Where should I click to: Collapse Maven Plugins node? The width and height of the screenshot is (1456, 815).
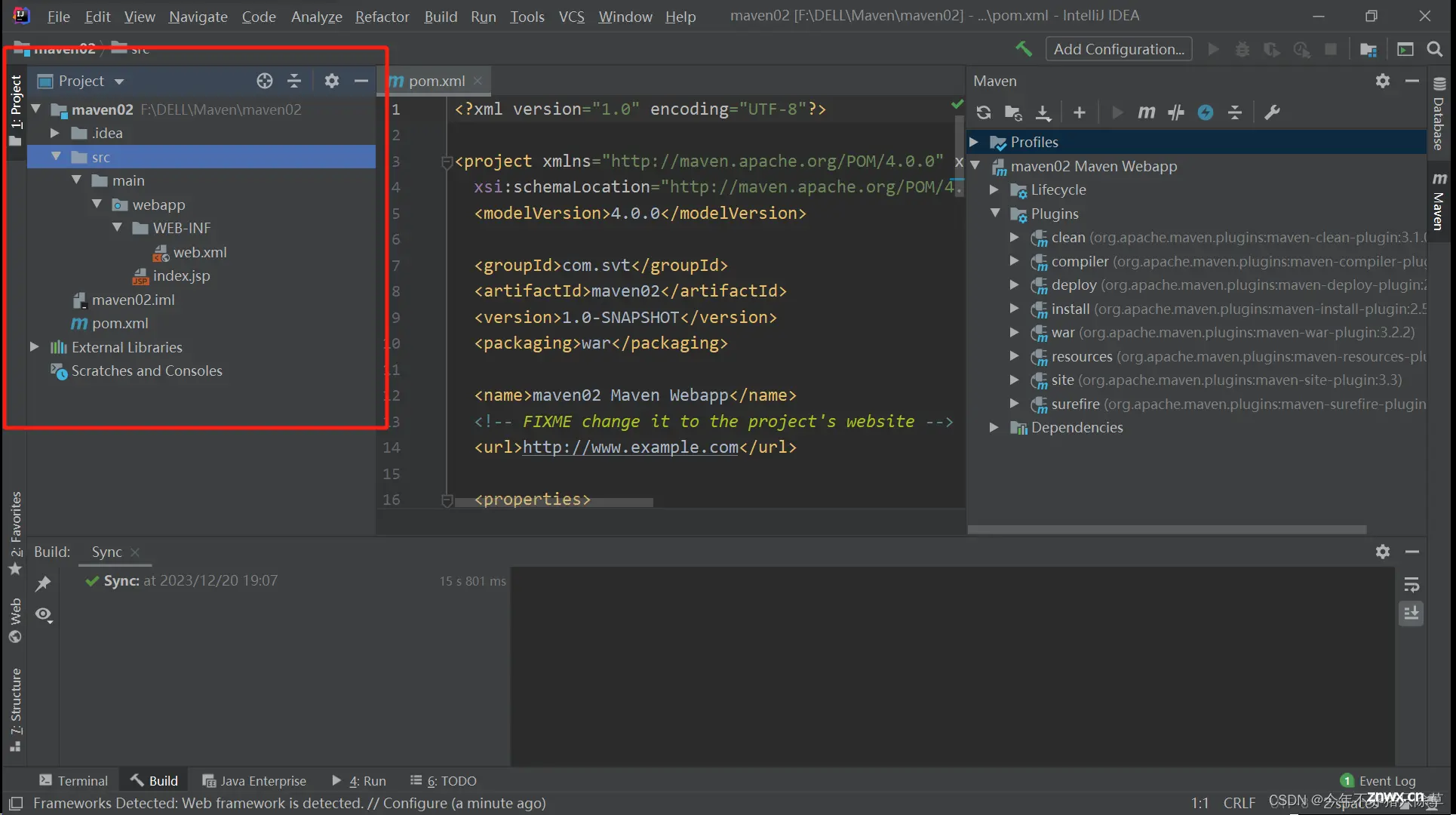995,213
